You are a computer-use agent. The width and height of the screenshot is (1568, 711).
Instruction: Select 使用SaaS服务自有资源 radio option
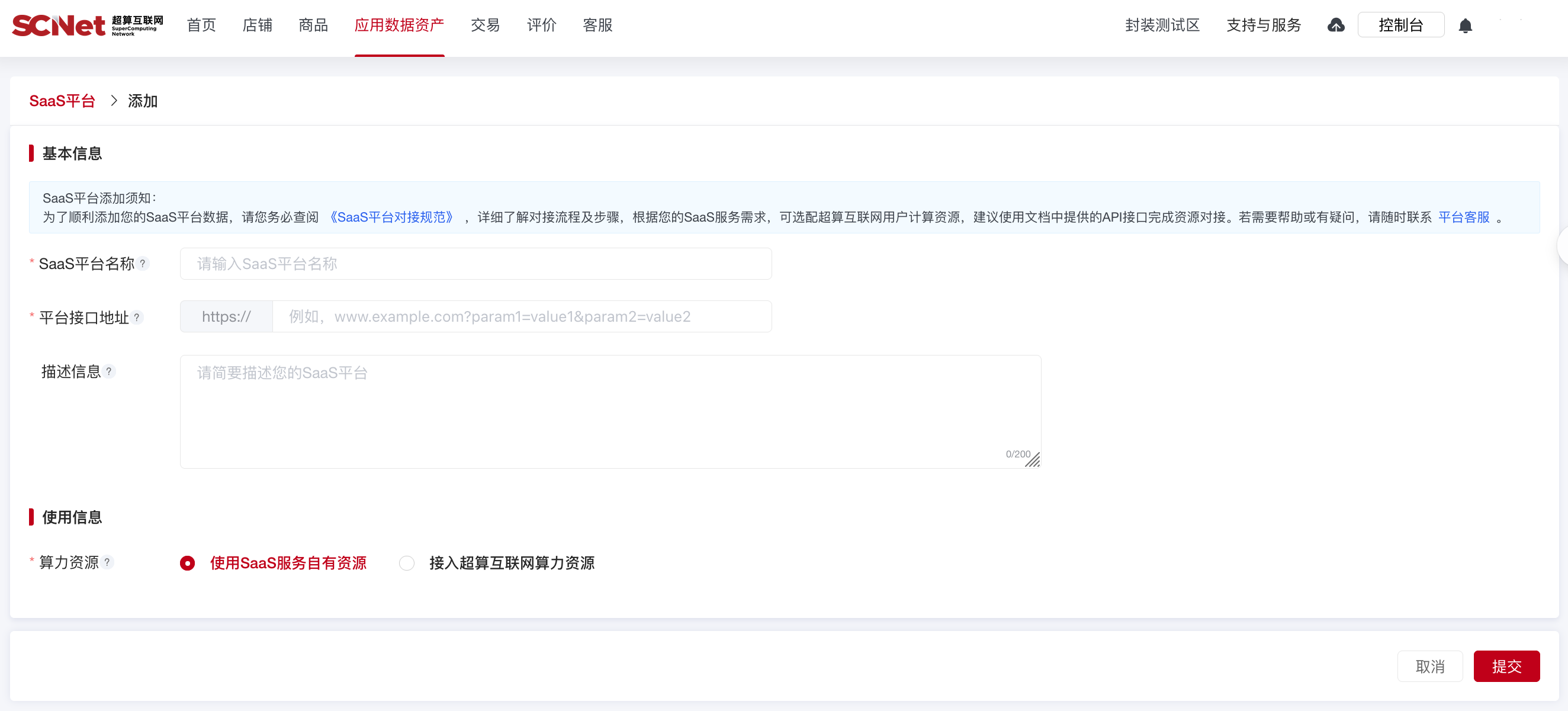187,563
